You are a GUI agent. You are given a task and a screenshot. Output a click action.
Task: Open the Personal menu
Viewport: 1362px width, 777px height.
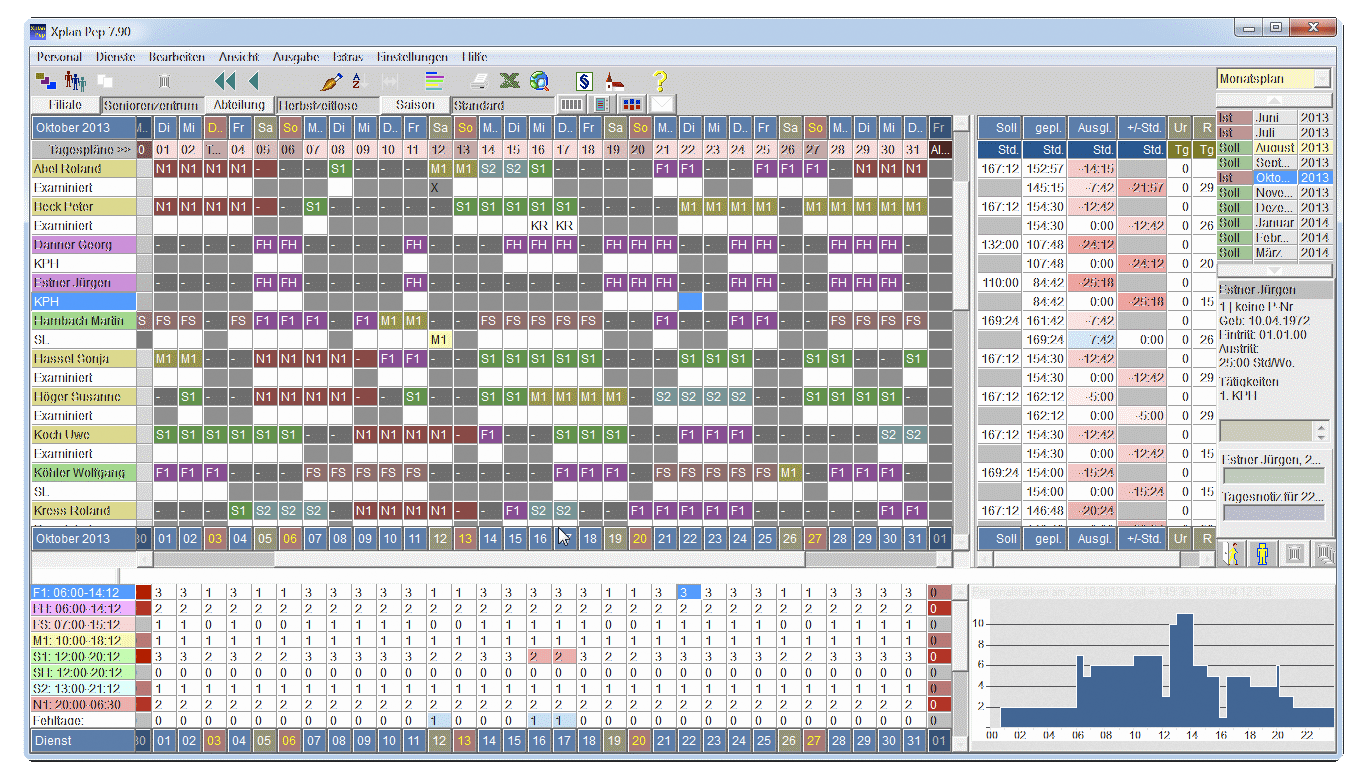[59, 57]
